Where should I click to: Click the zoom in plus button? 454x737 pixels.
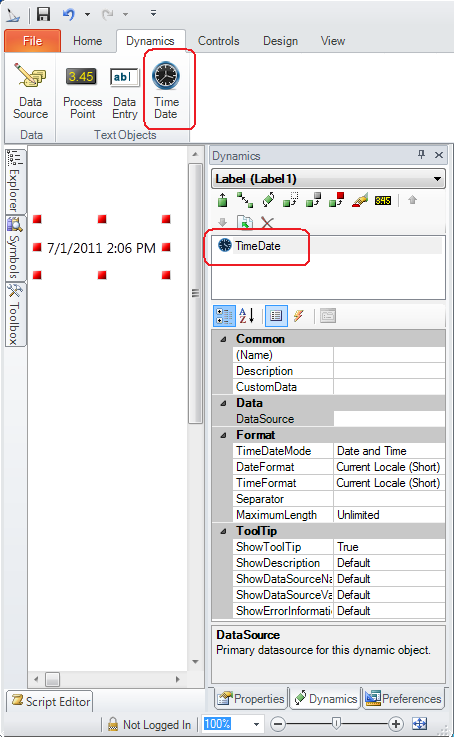(x=396, y=724)
